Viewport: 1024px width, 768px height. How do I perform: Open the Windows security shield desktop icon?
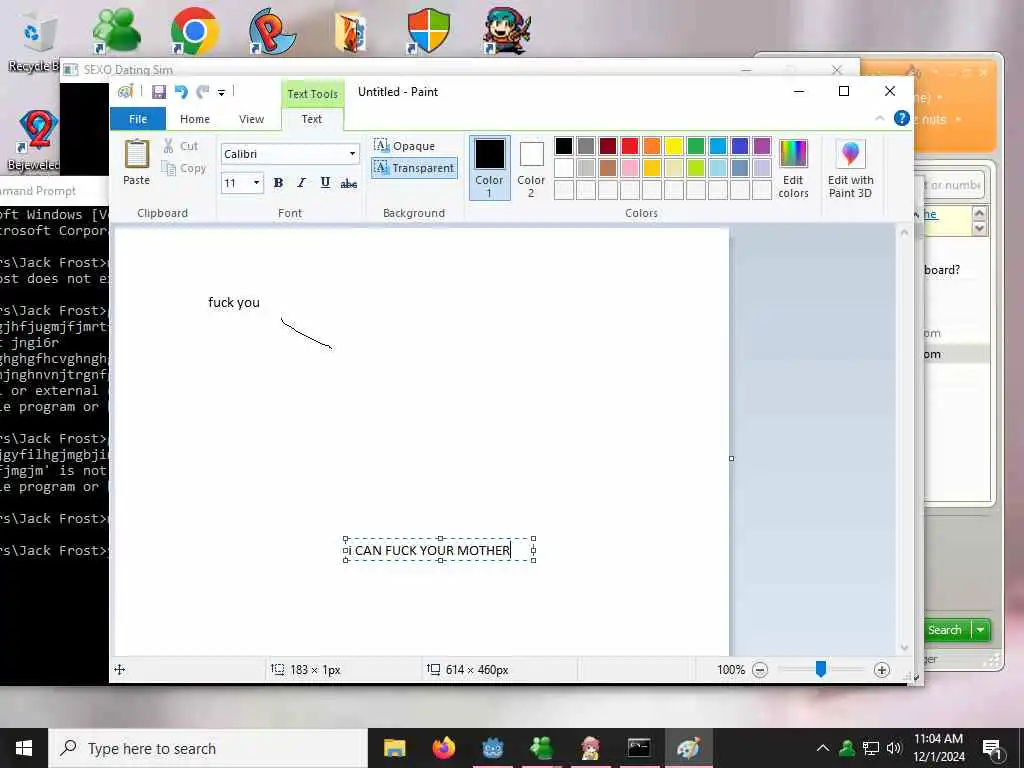428,31
